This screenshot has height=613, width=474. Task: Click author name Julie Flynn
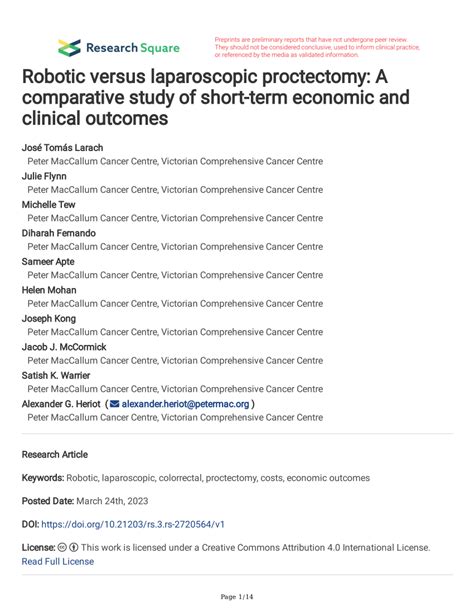[x=44, y=176]
